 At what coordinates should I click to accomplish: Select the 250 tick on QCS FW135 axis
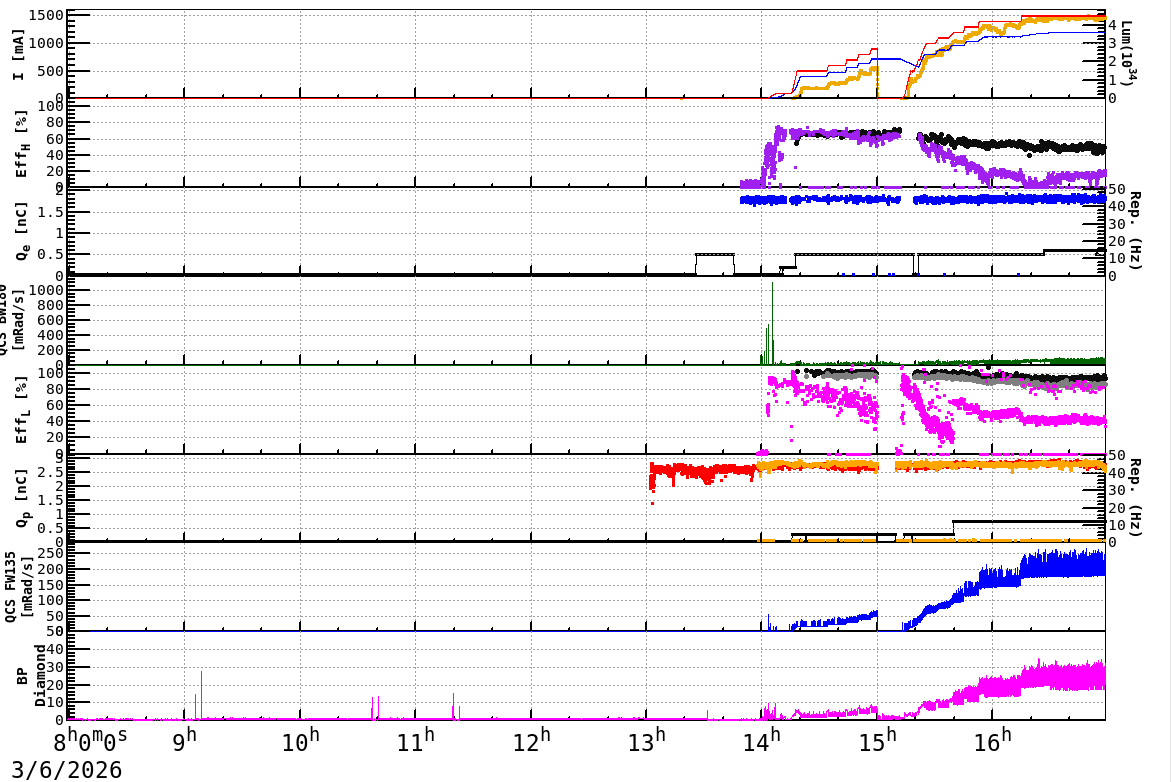(x=50, y=553)
